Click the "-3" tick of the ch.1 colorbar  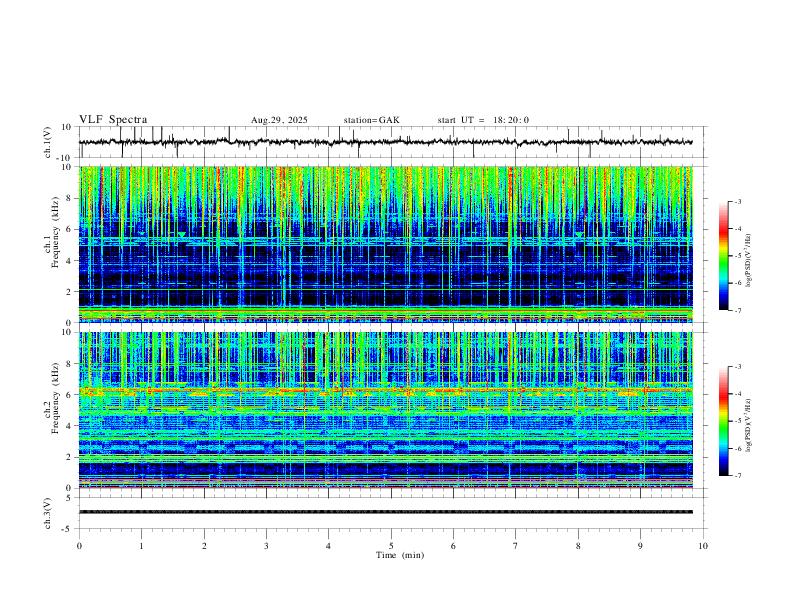(x=737, y=201)
